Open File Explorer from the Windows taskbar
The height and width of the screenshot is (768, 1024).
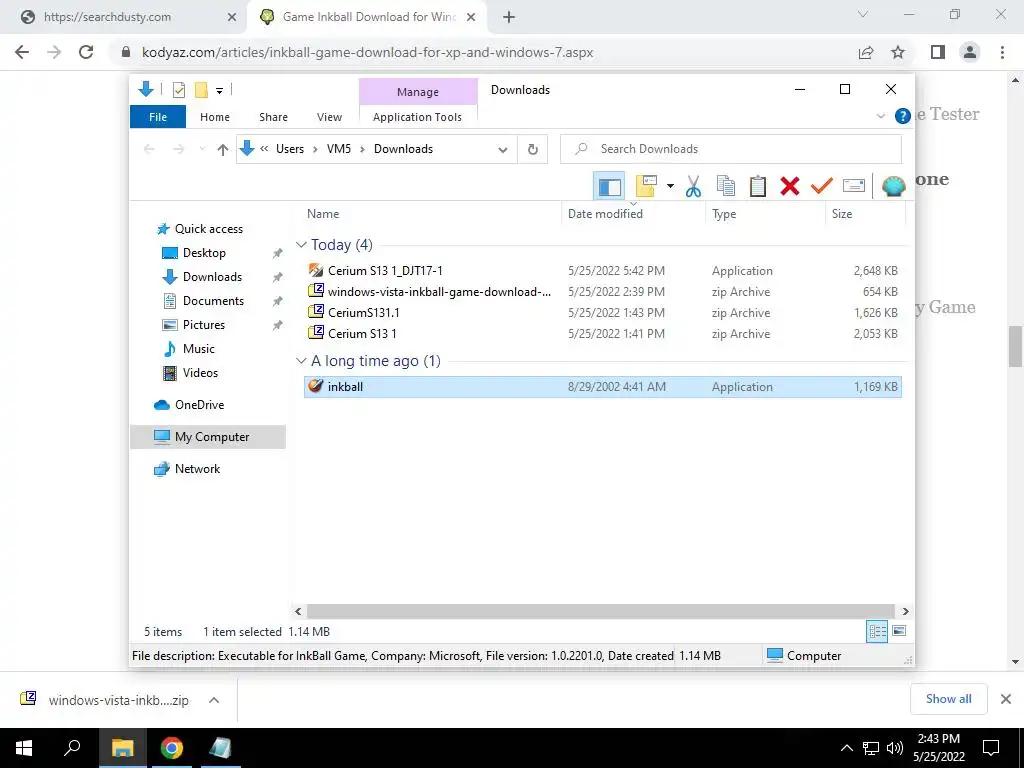(122, 748)
